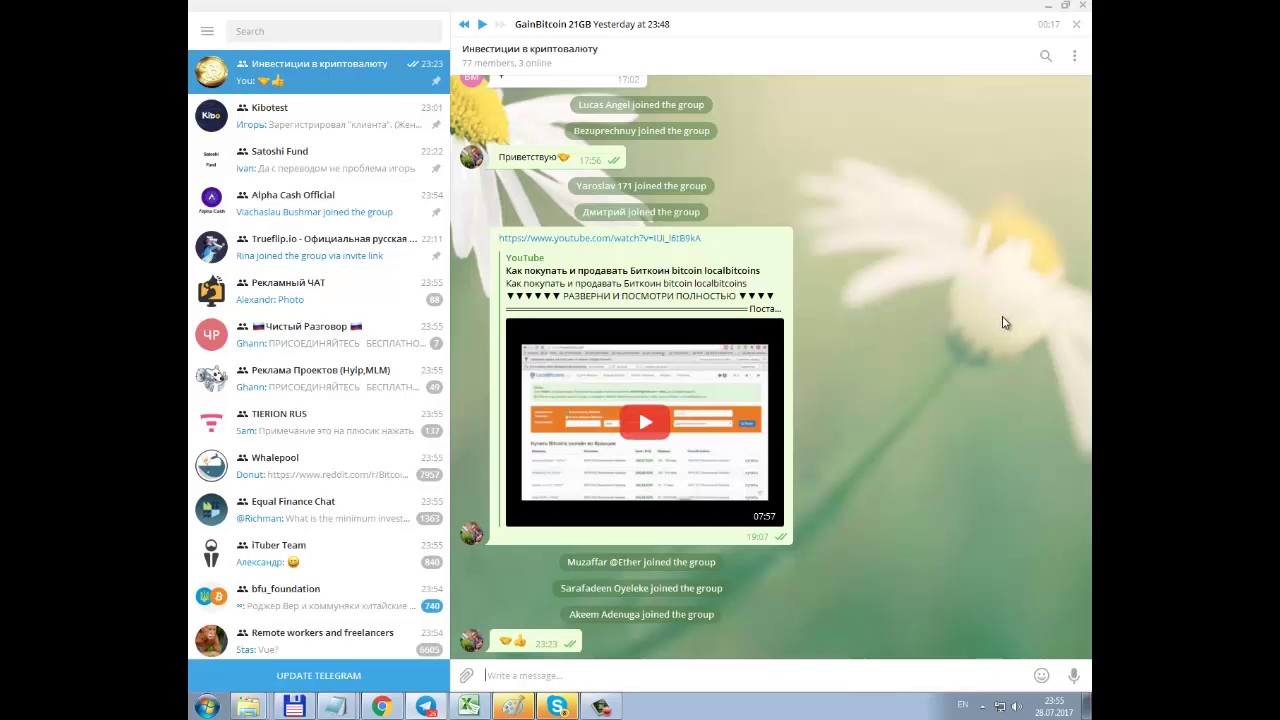Click TIERION RUS avatar icon

211,422
